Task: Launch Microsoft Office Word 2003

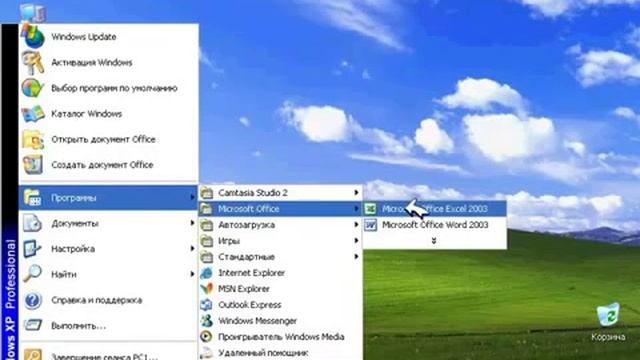Action: point(435,225)
